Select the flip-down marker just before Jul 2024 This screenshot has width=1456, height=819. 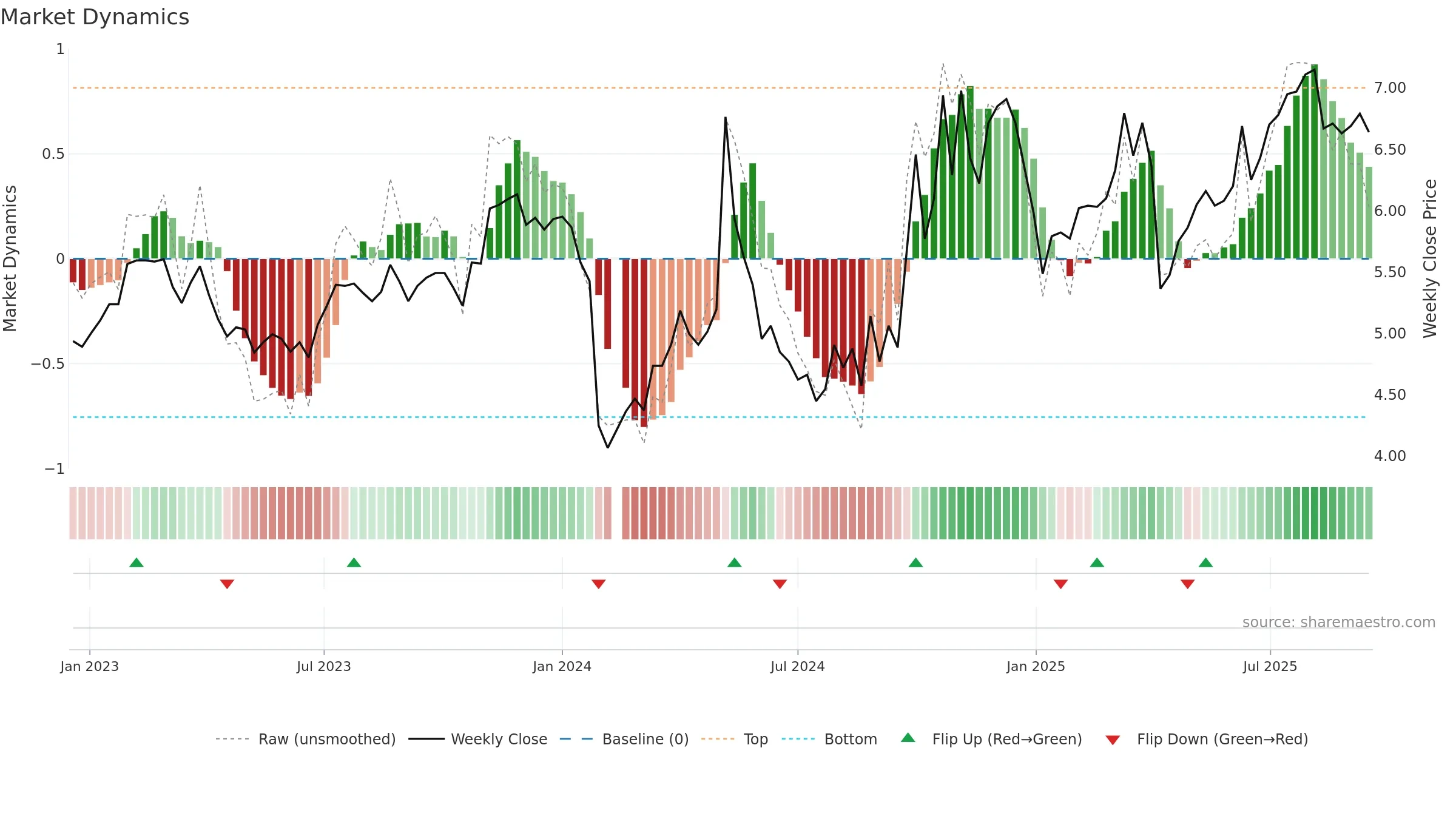[x=780, y=584]
